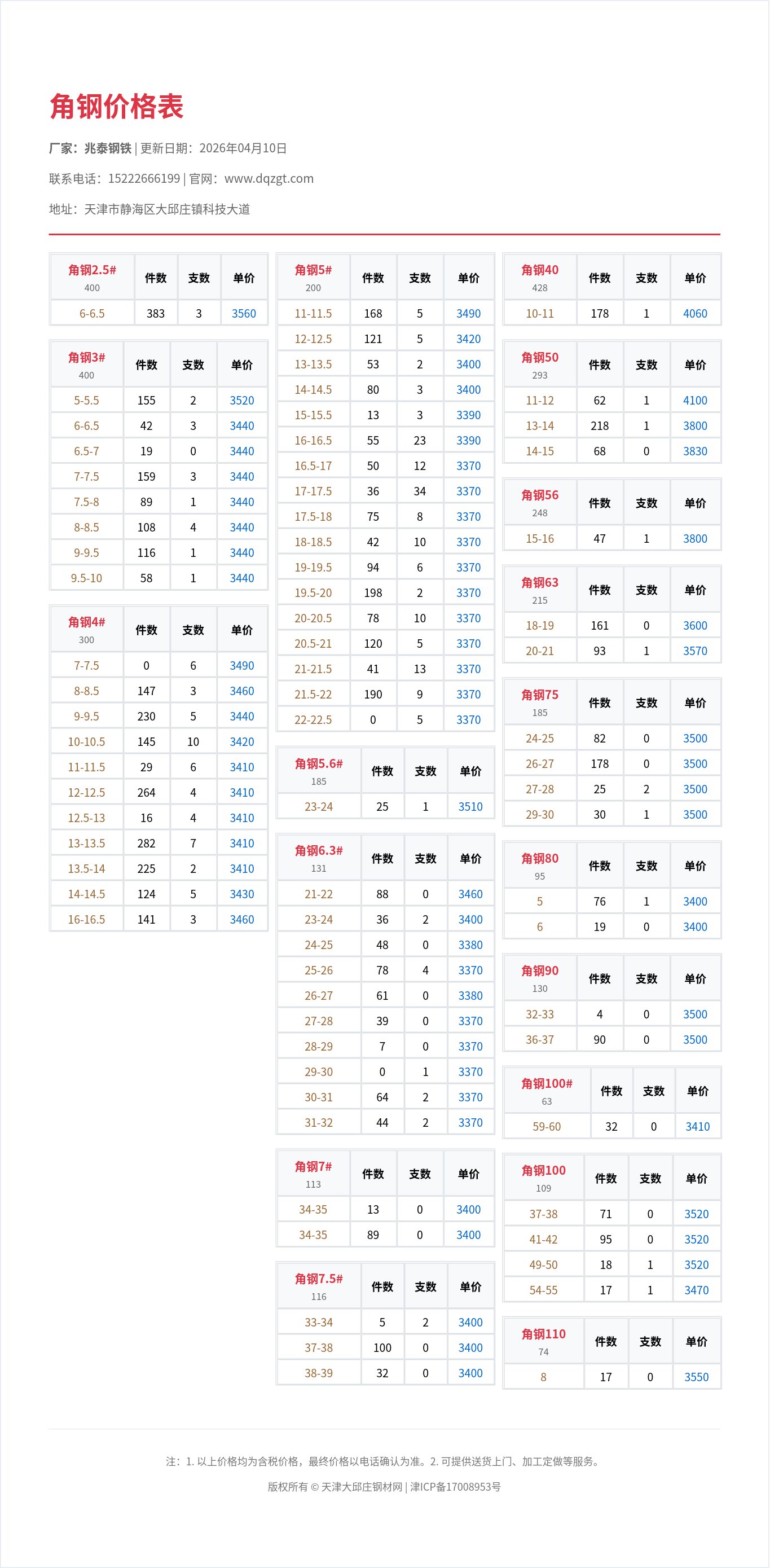Click count 89 in 角钢7# table
The height and width of the screenshot is (1568, 770).
[x=373, y=1235]
